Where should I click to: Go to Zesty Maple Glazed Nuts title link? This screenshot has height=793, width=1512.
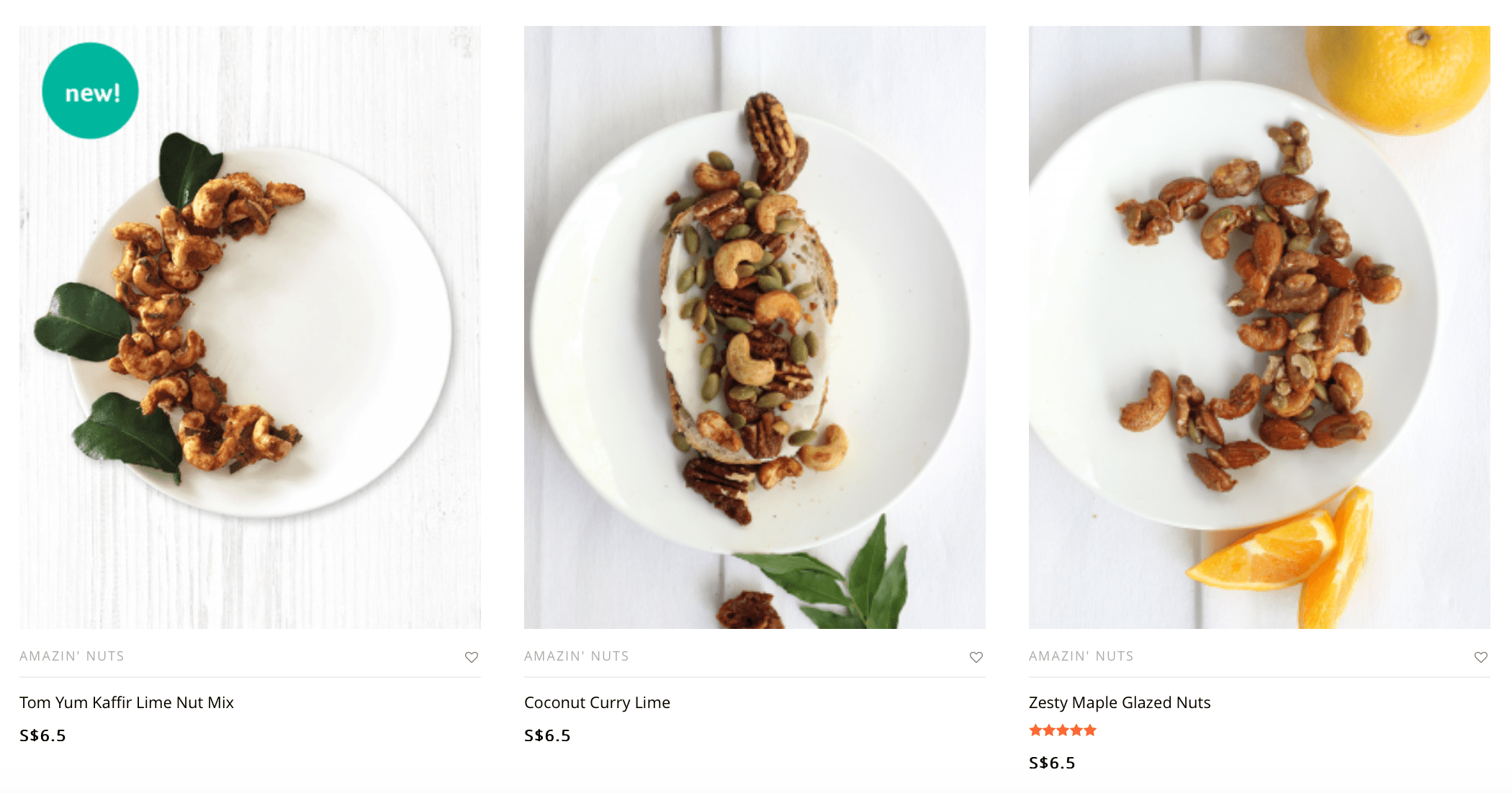(x=1120, y=702)
